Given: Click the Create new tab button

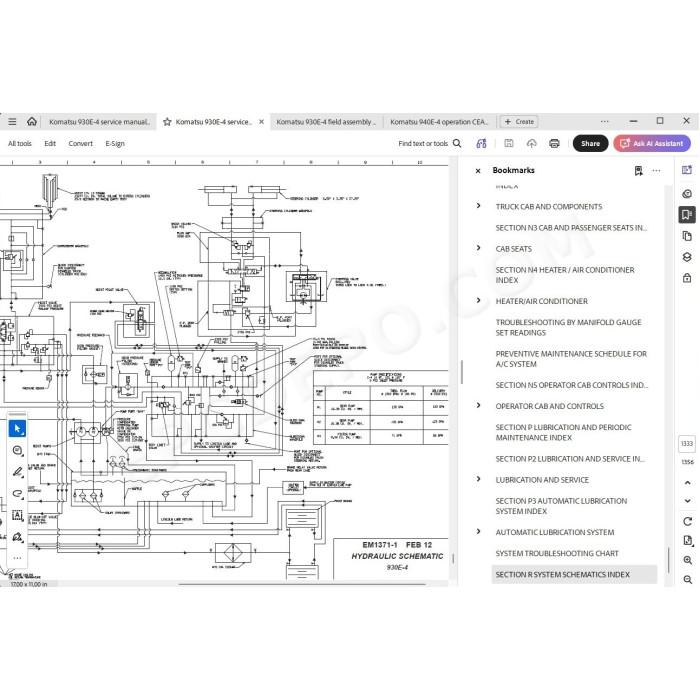Looking at the screenshot, I should pos(519,121).
